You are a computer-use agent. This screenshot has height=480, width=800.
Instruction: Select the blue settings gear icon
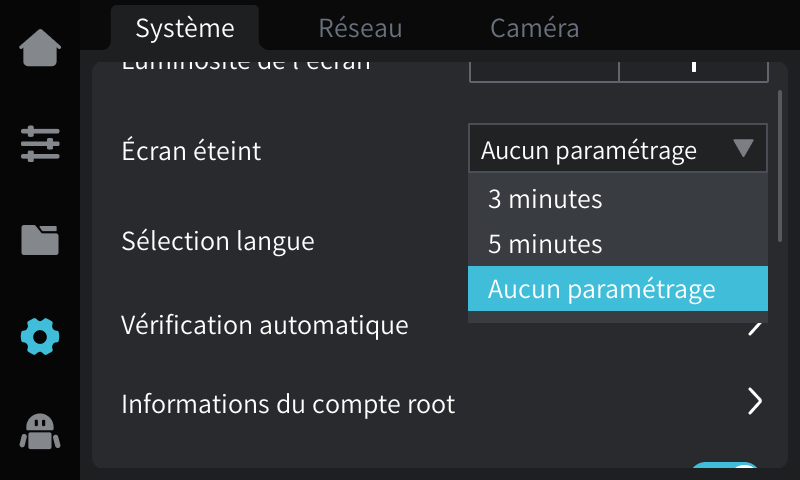(x=40, y=336)
